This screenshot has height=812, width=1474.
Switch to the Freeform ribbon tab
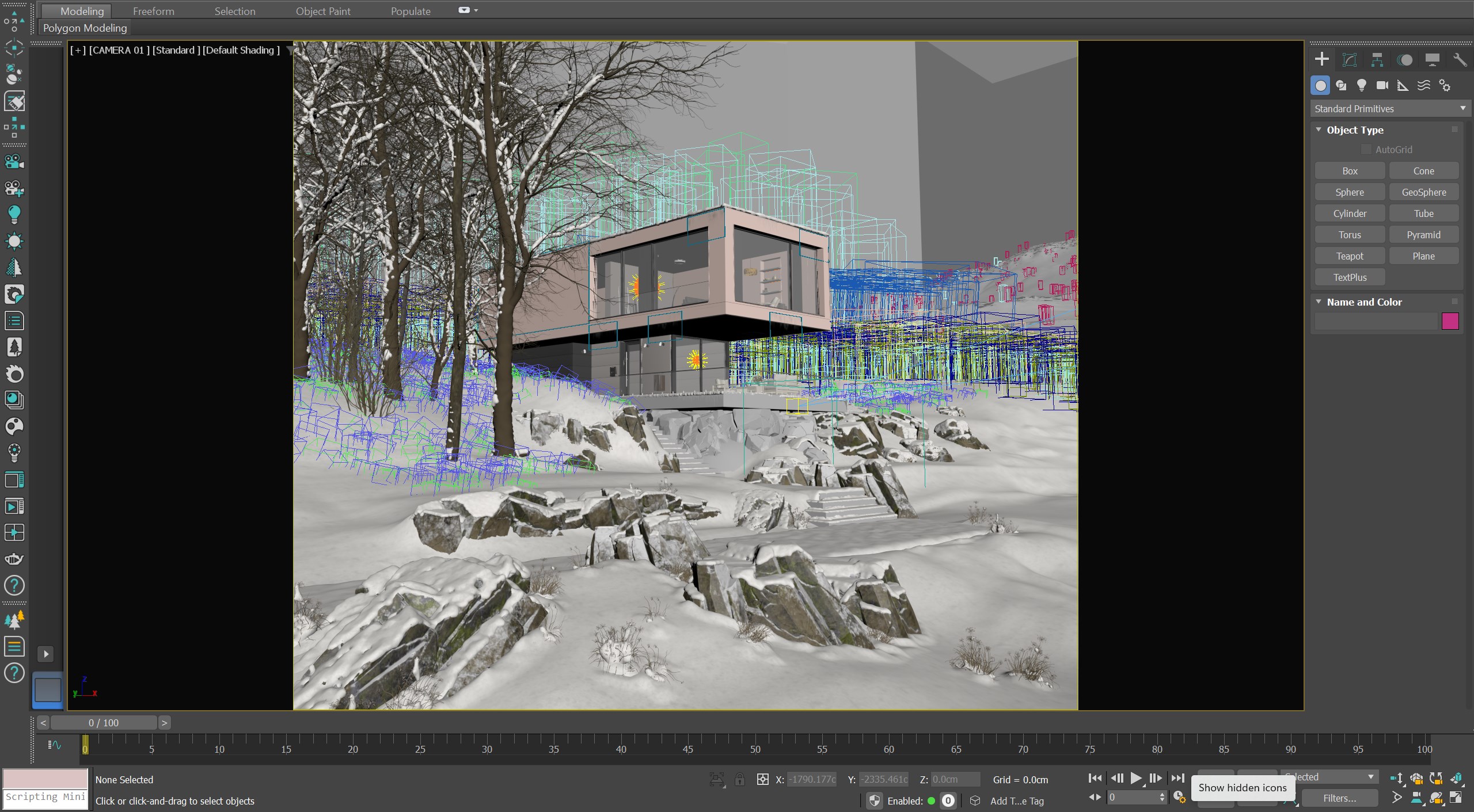153,11
